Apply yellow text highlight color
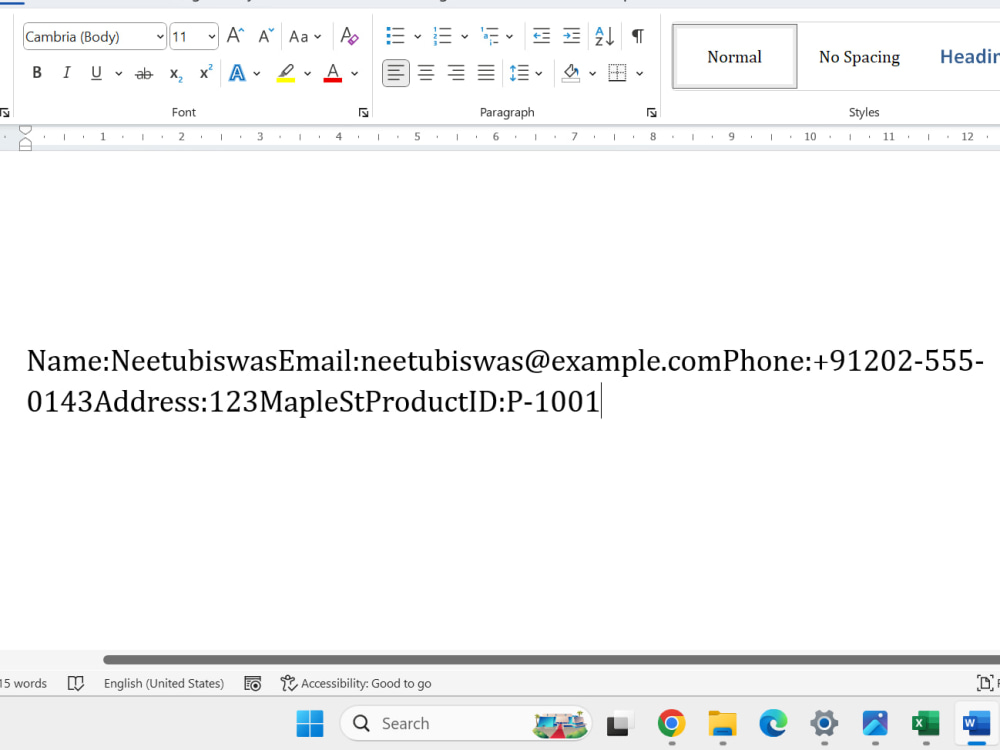The height and width of the screenshot is (750, 1000). tap(286, 73)
